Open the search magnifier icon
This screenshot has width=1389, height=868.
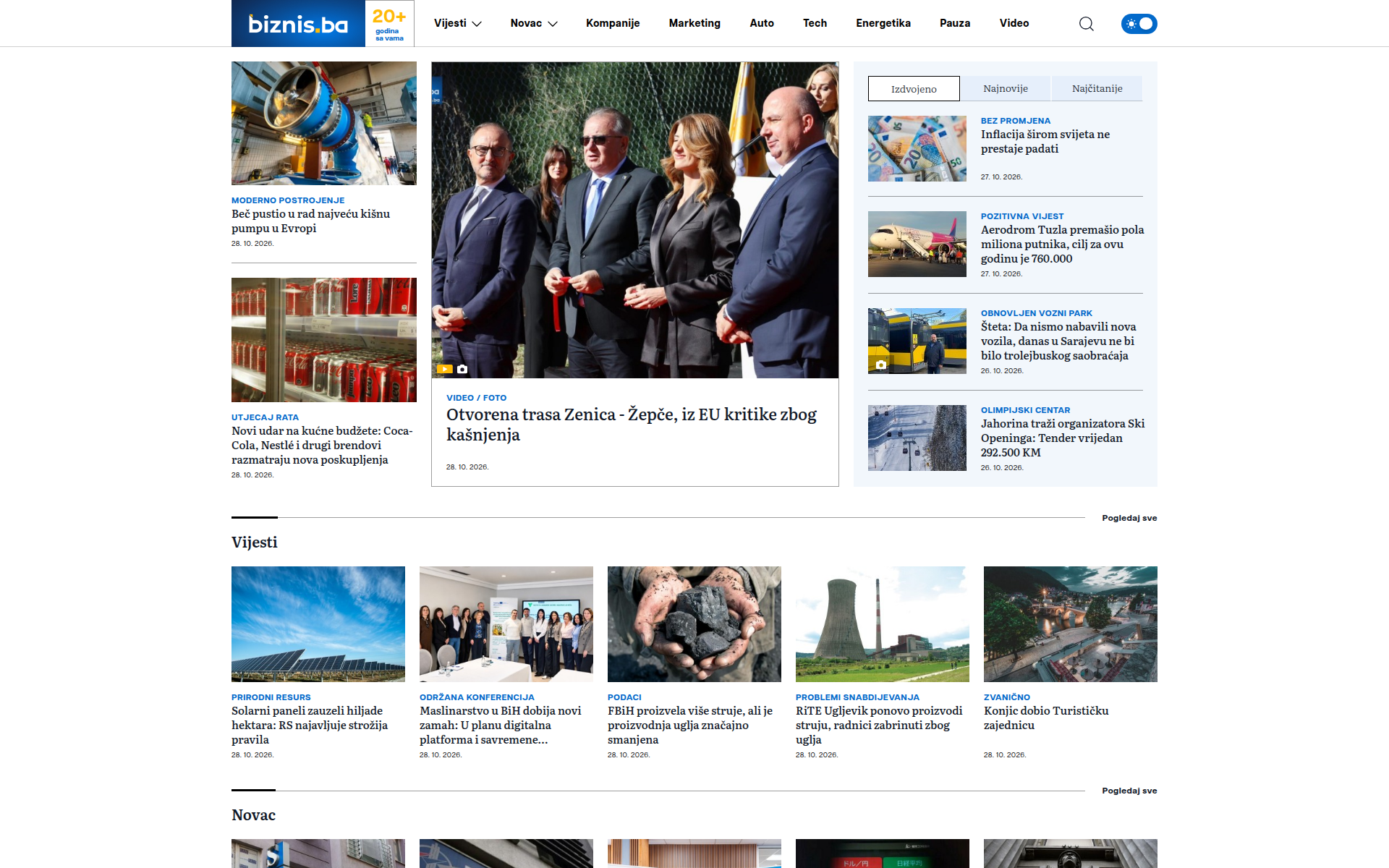click(1086, 24)
